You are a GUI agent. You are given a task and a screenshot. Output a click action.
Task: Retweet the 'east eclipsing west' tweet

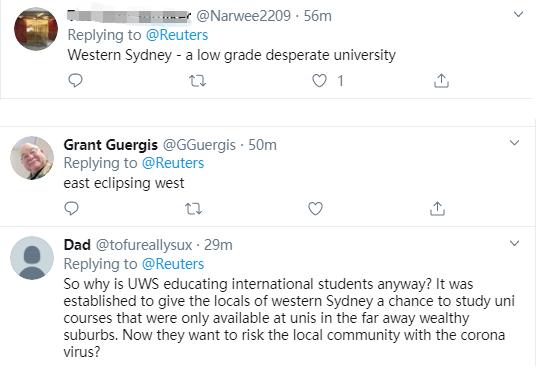click(x=193, y=209)
